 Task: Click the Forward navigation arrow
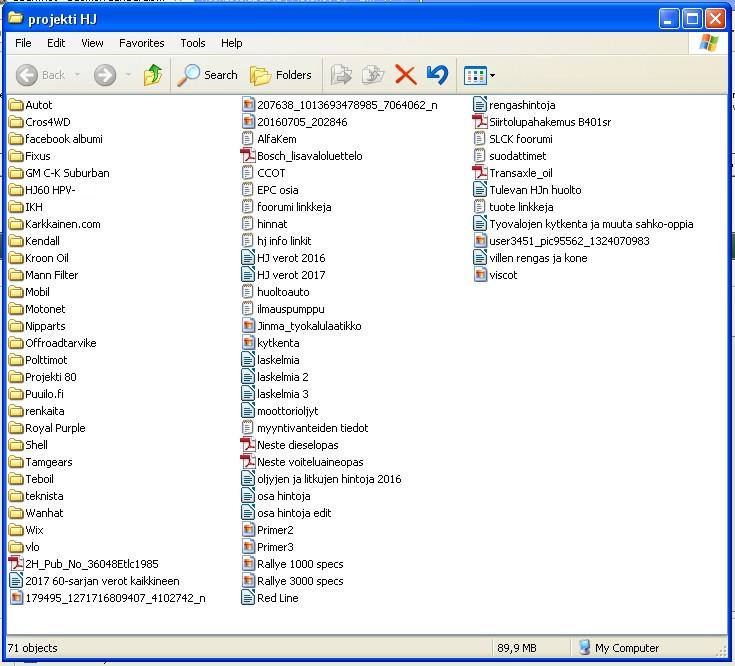pyautogui.click(x=105, y=75)
